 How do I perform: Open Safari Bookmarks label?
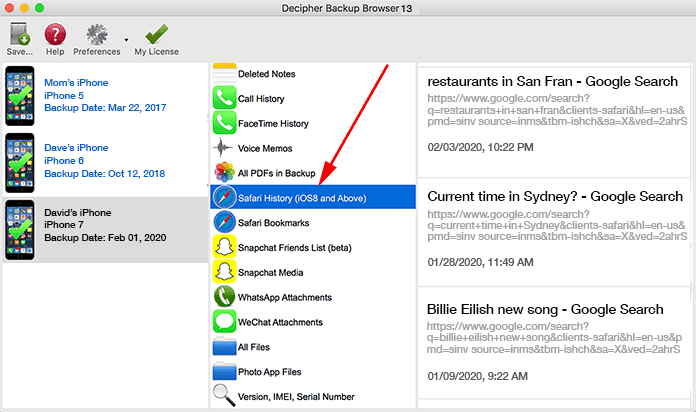click(x=273, y=223)
